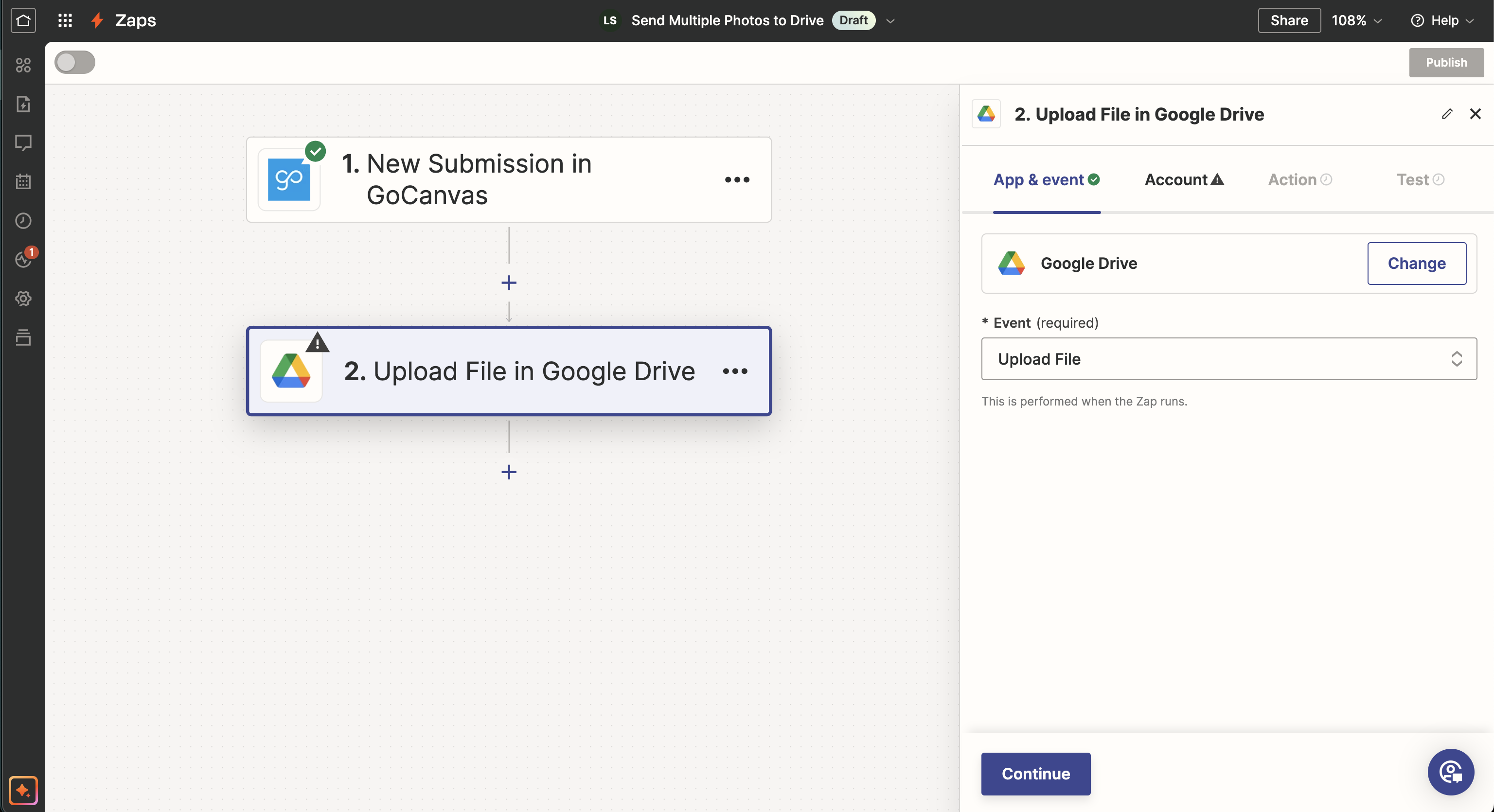The width and height of the screenshot is (1494, 812).
Task: Click the panel title Upload File in Google Drive
Action: [x=1139, y=114]
